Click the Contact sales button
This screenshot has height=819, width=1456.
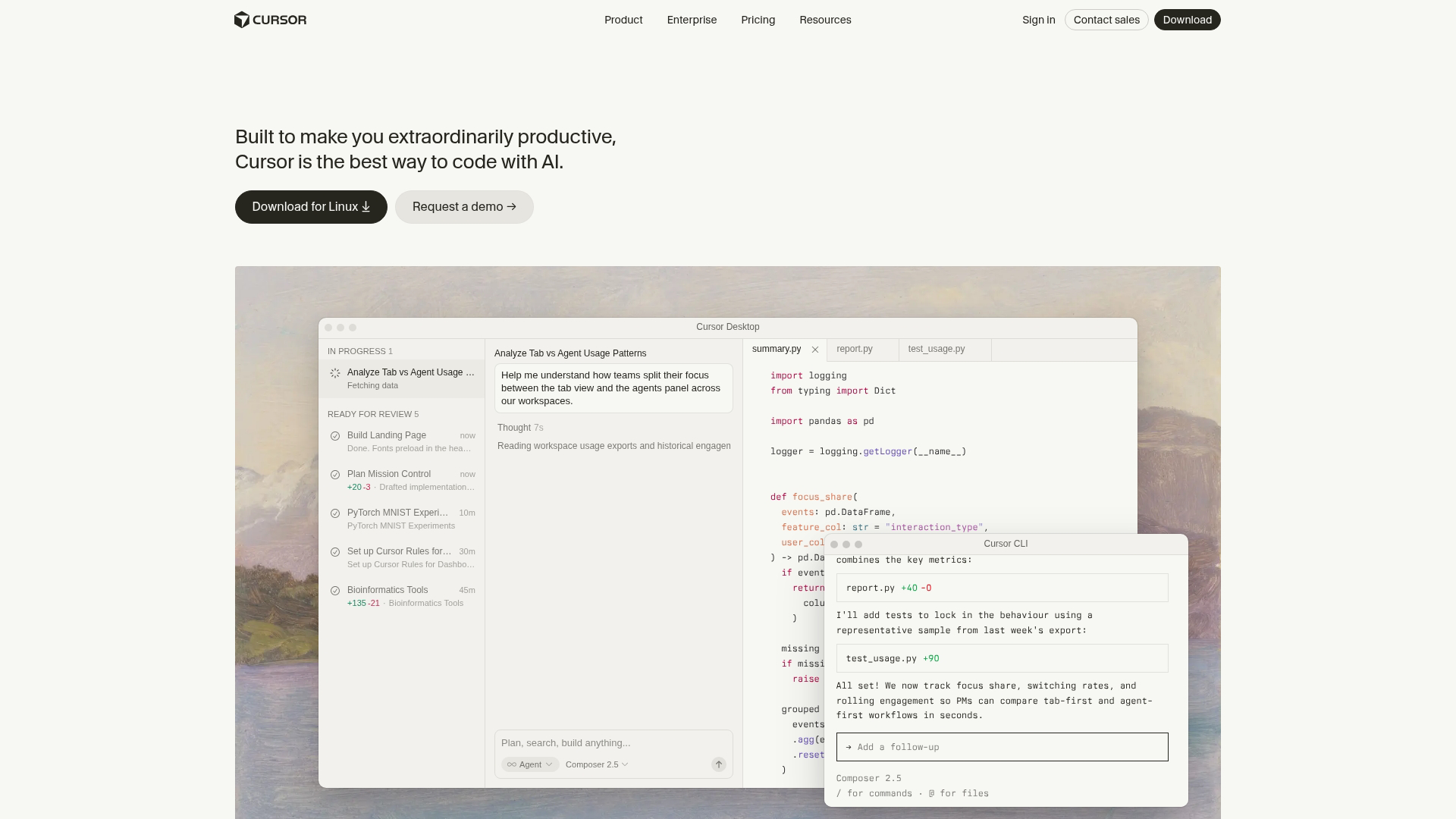(1106, 20)
